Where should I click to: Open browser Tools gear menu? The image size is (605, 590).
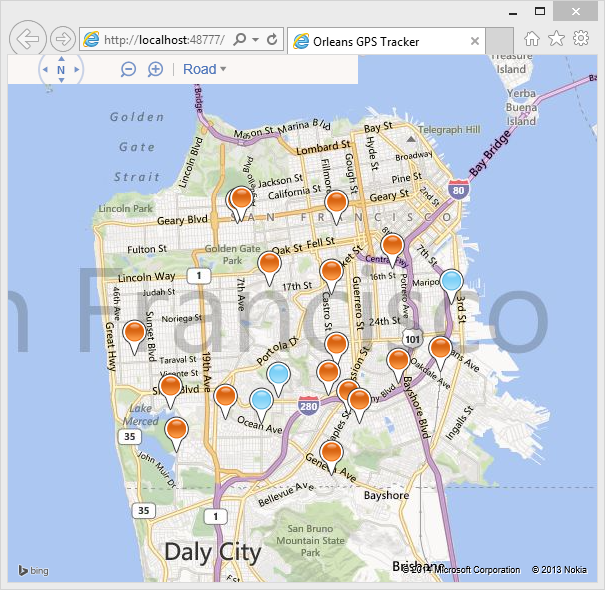(581, 38)
